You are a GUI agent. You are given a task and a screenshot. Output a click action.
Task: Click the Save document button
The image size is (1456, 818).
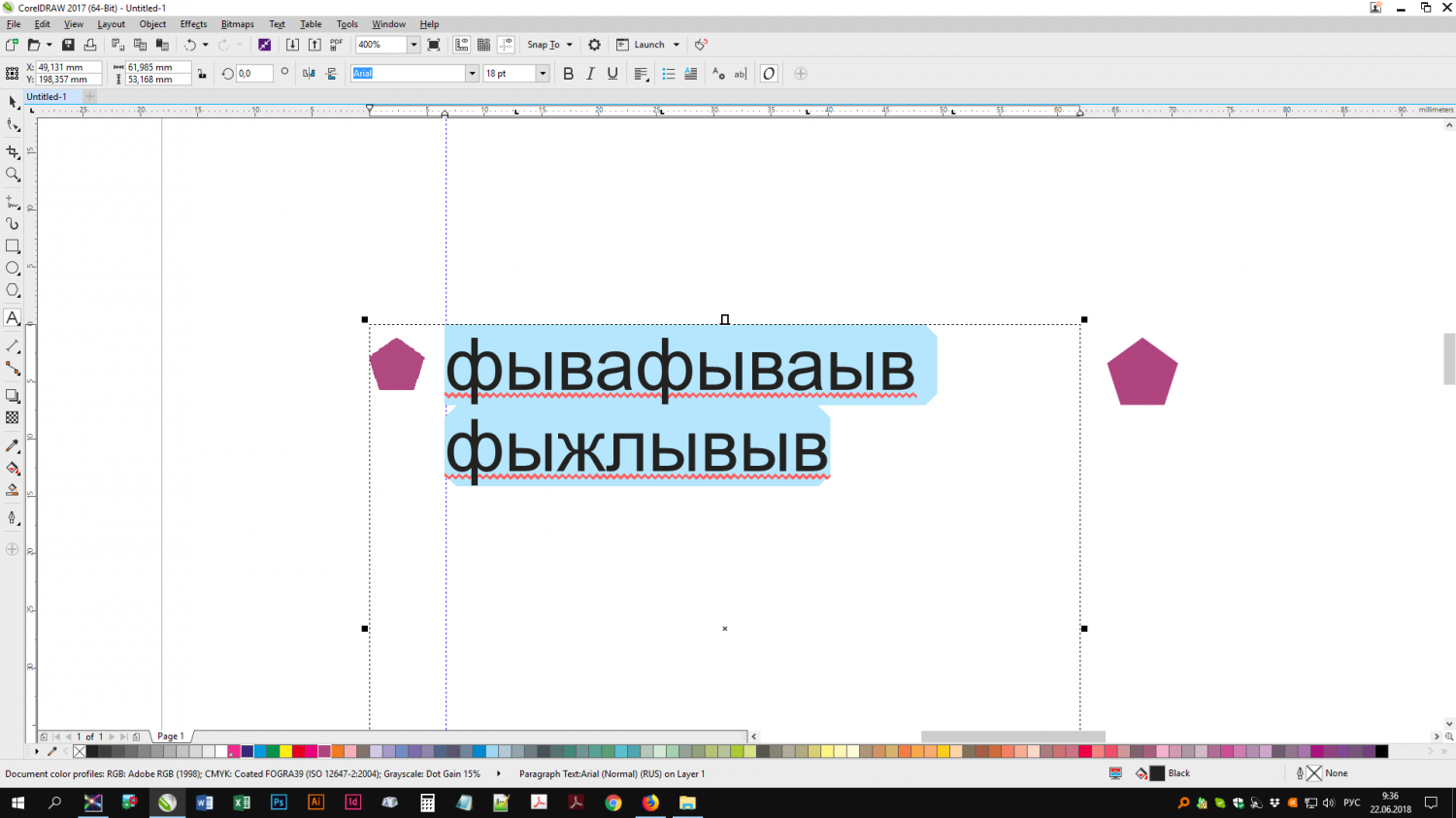[x=67, y=44]
